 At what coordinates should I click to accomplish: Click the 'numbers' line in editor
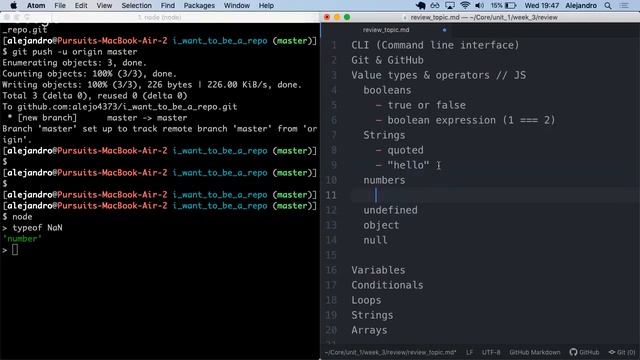384,180
